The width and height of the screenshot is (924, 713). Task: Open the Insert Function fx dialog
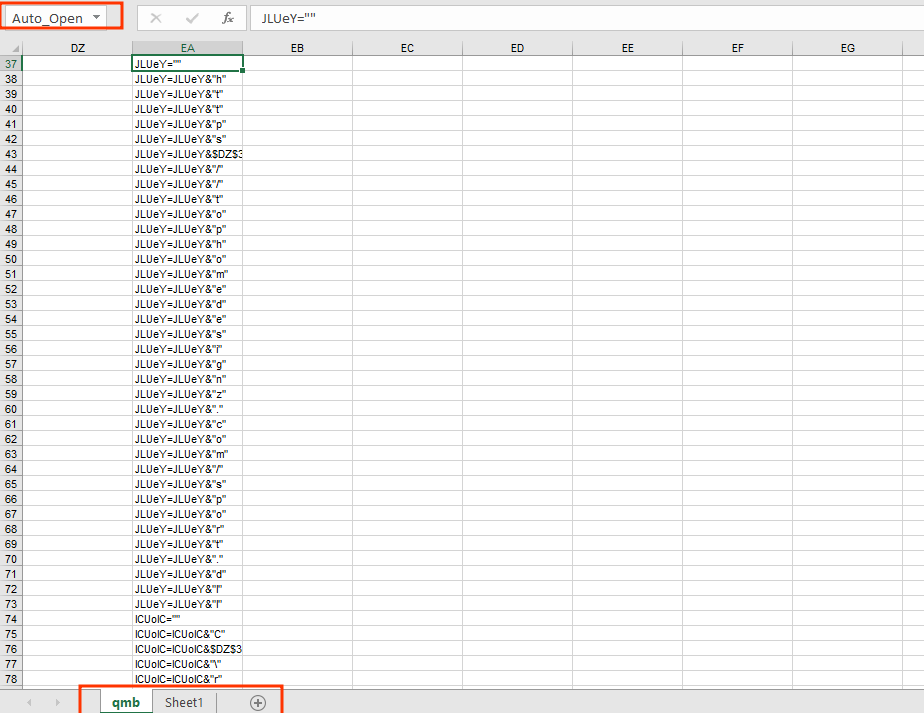[x=228, y=18]
